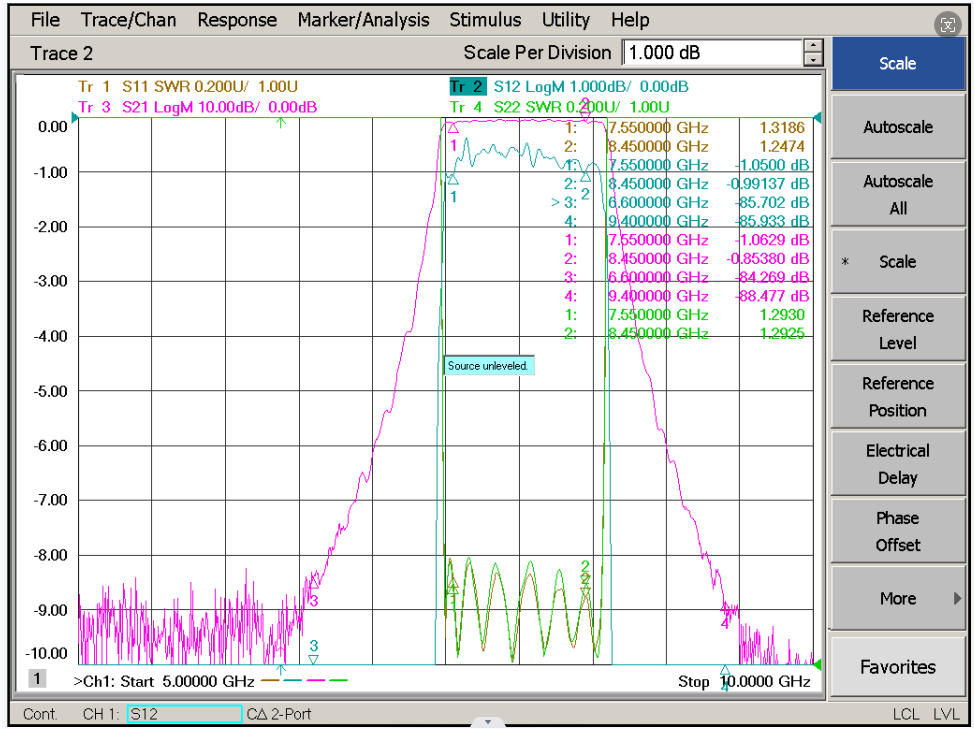
Task: Click the channel 1 window number box
Action: (x=37, y=679)
